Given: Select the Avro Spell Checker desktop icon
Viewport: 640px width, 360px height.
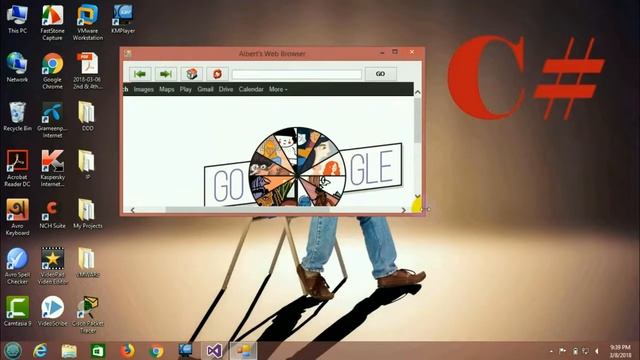Looking at the screenshot, I should click(17, 266).
